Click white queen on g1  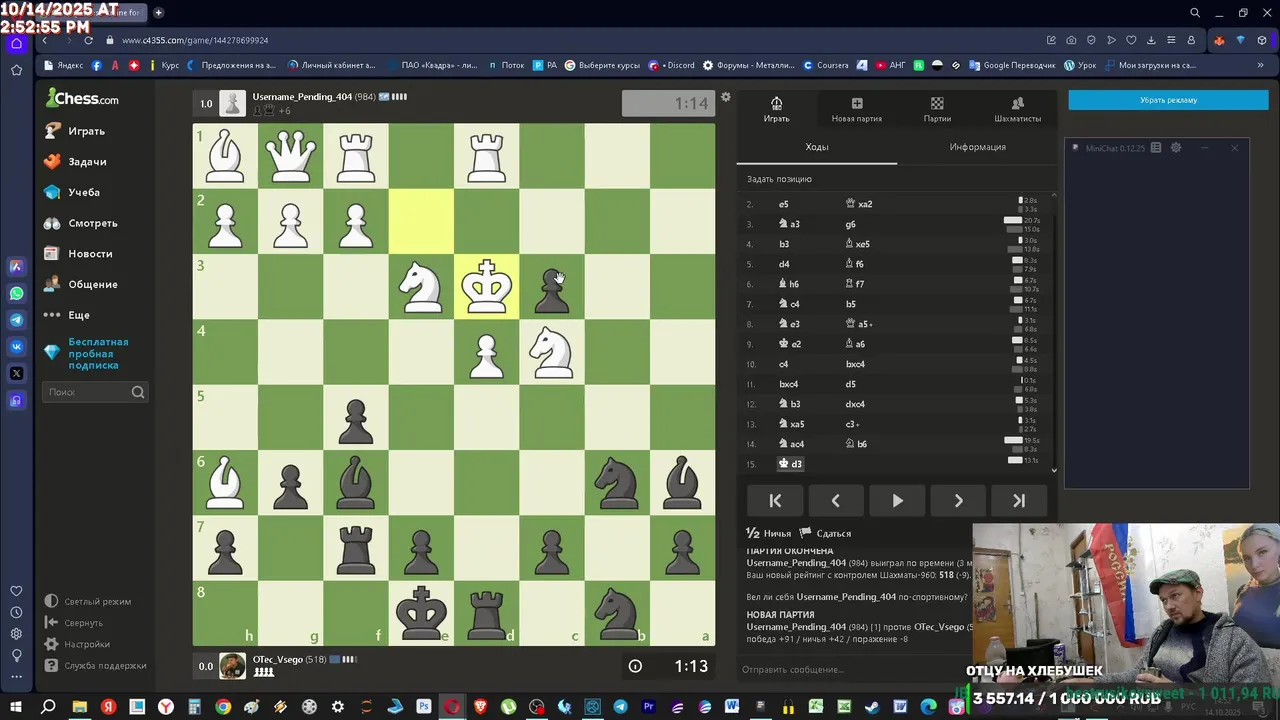(x=290, y=156)
